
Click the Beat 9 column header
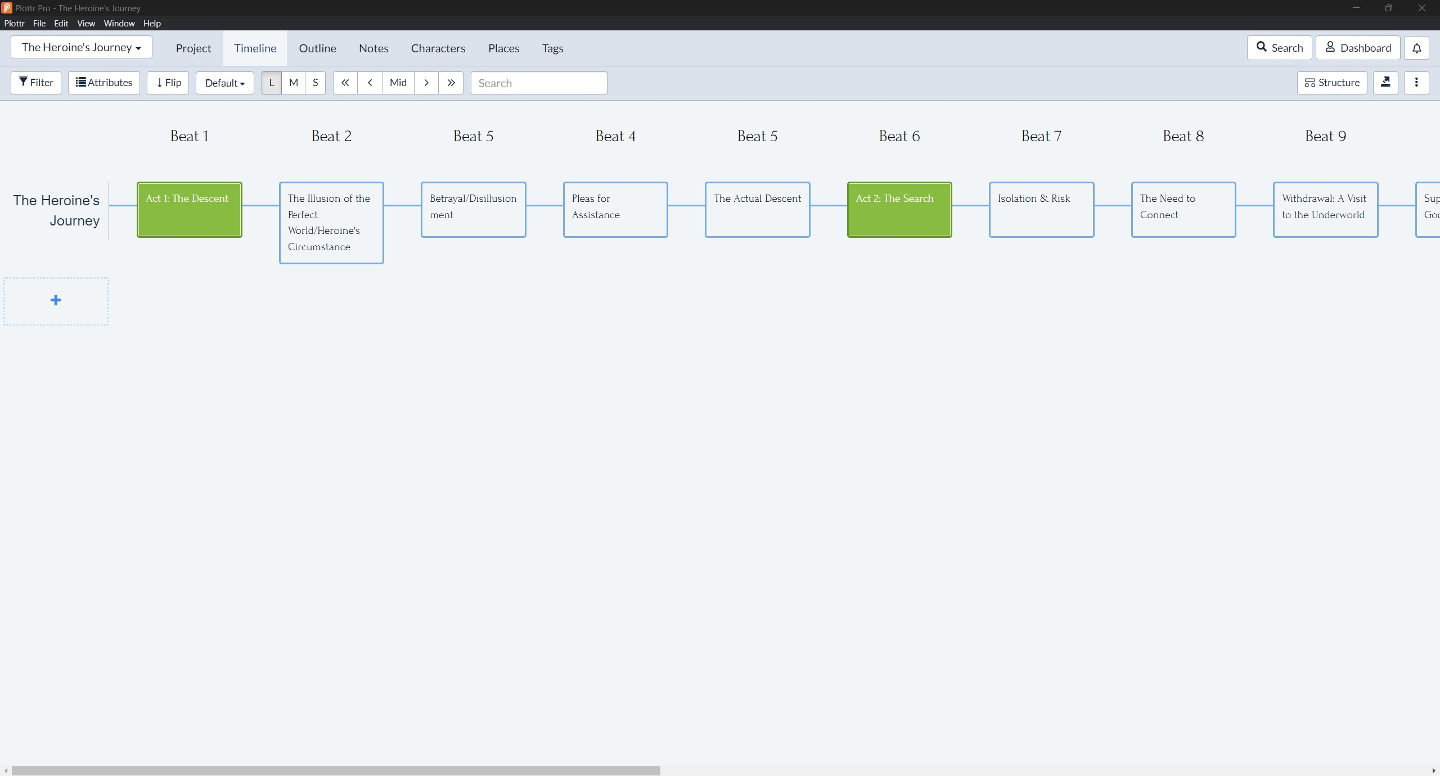[x=1325, y=136]
